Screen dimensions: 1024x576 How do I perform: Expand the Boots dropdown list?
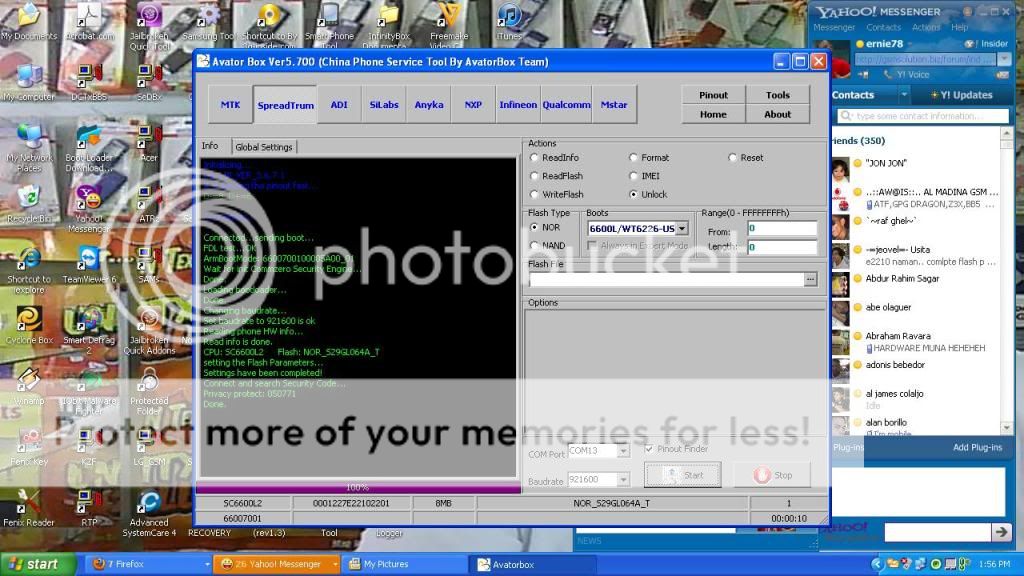[681, 229]
